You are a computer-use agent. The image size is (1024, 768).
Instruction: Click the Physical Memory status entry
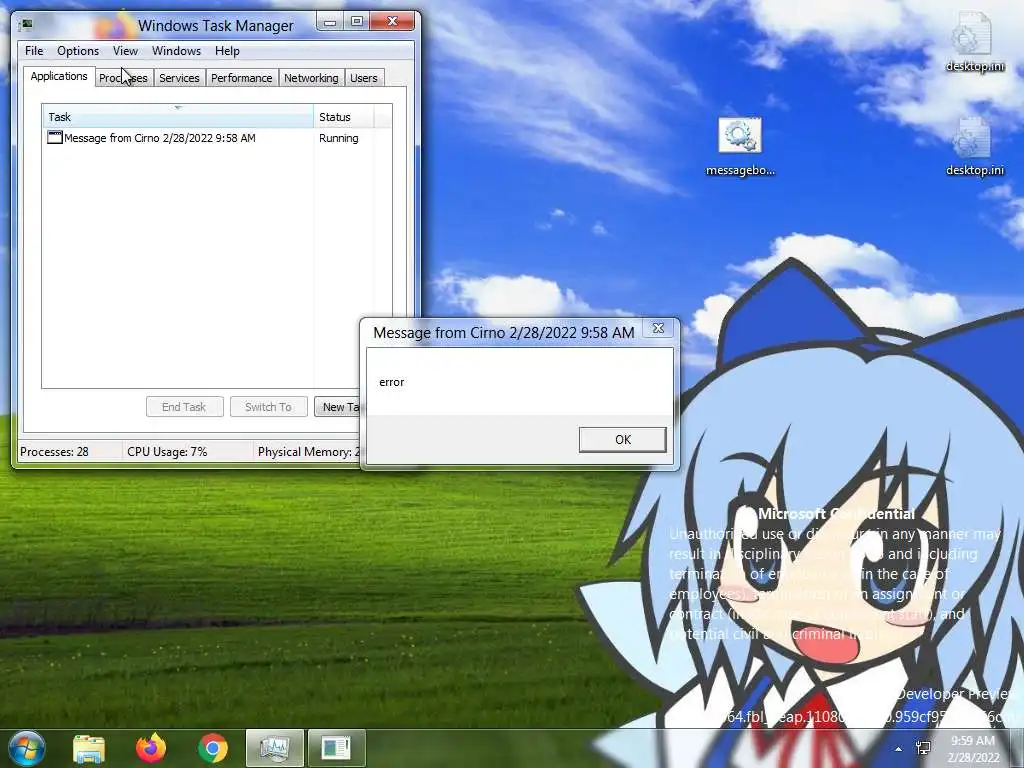[308, 451]
